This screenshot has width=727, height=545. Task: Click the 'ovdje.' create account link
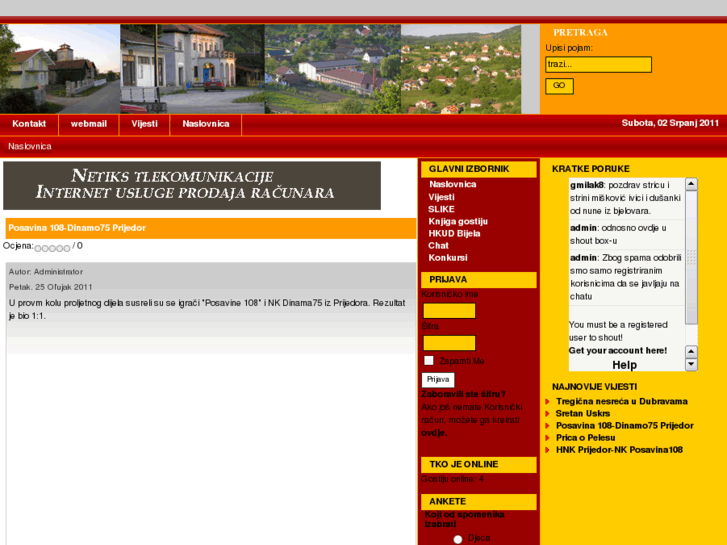(434, 433)
